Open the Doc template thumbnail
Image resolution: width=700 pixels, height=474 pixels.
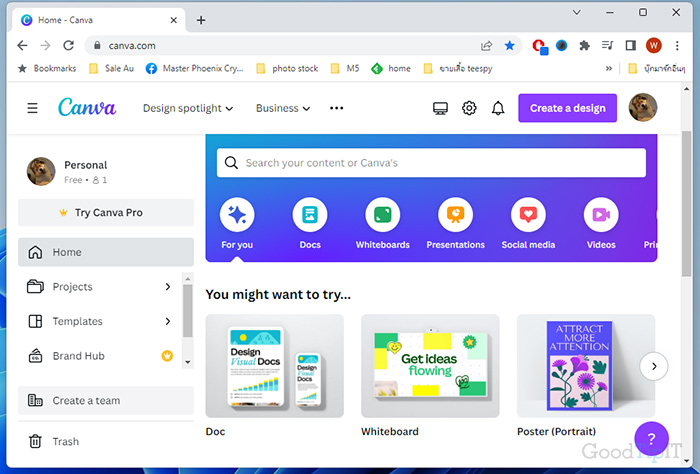(275, 366)
